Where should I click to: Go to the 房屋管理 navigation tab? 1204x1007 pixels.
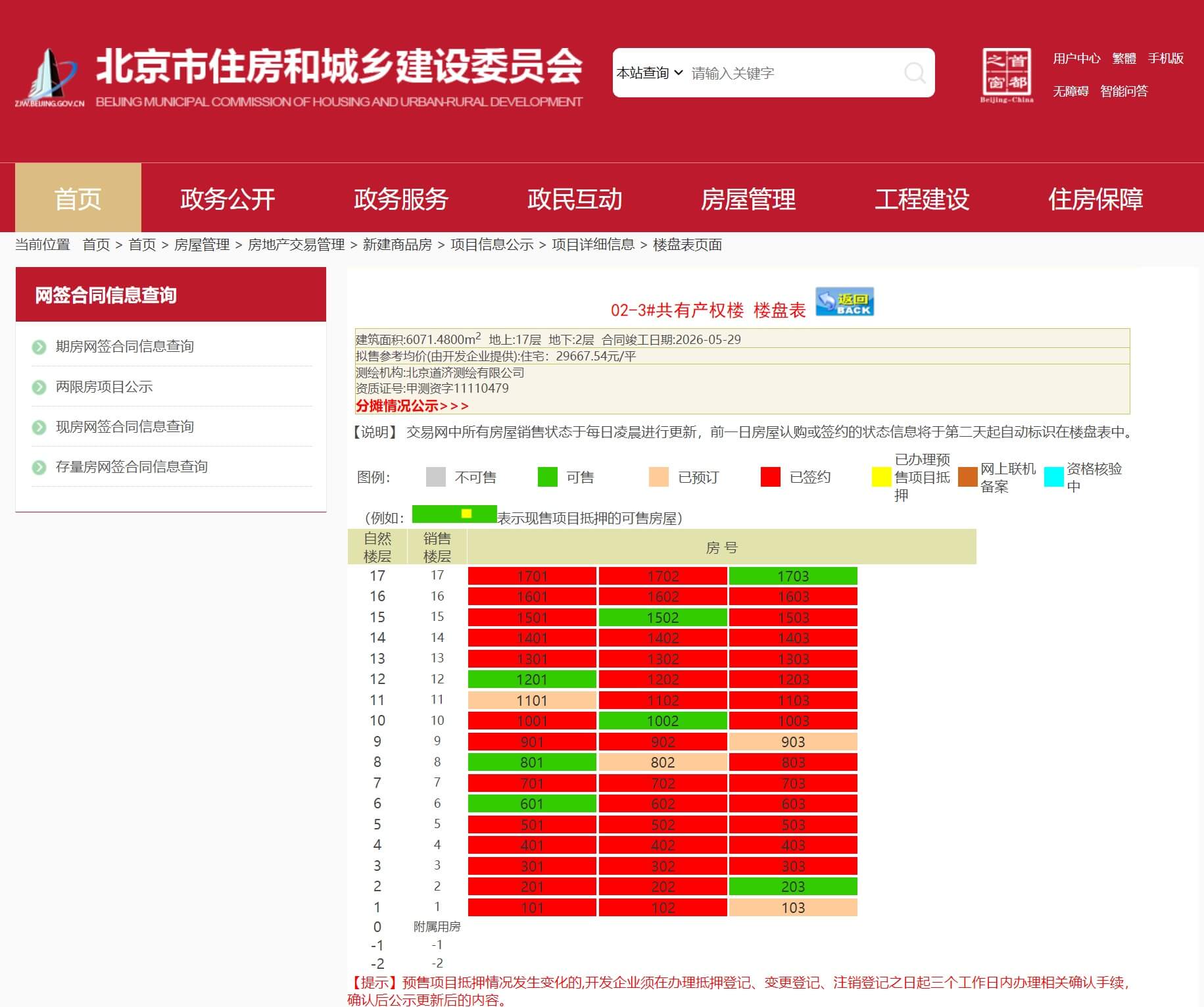(x=748, y=199)
